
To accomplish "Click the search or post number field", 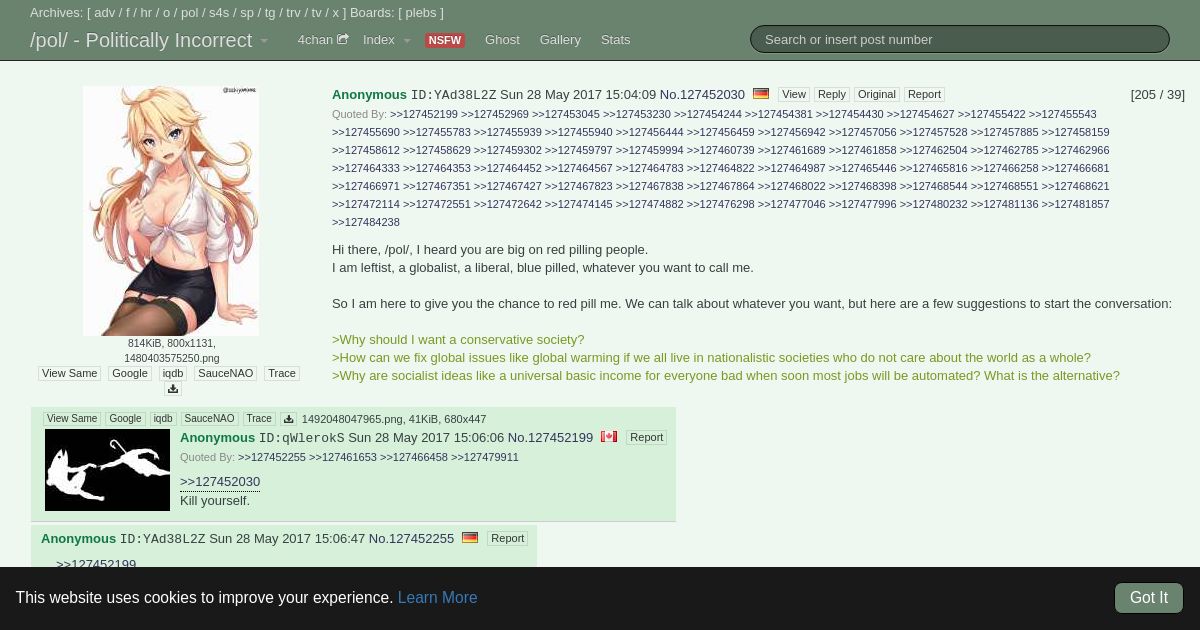I will tap(960, 39).
